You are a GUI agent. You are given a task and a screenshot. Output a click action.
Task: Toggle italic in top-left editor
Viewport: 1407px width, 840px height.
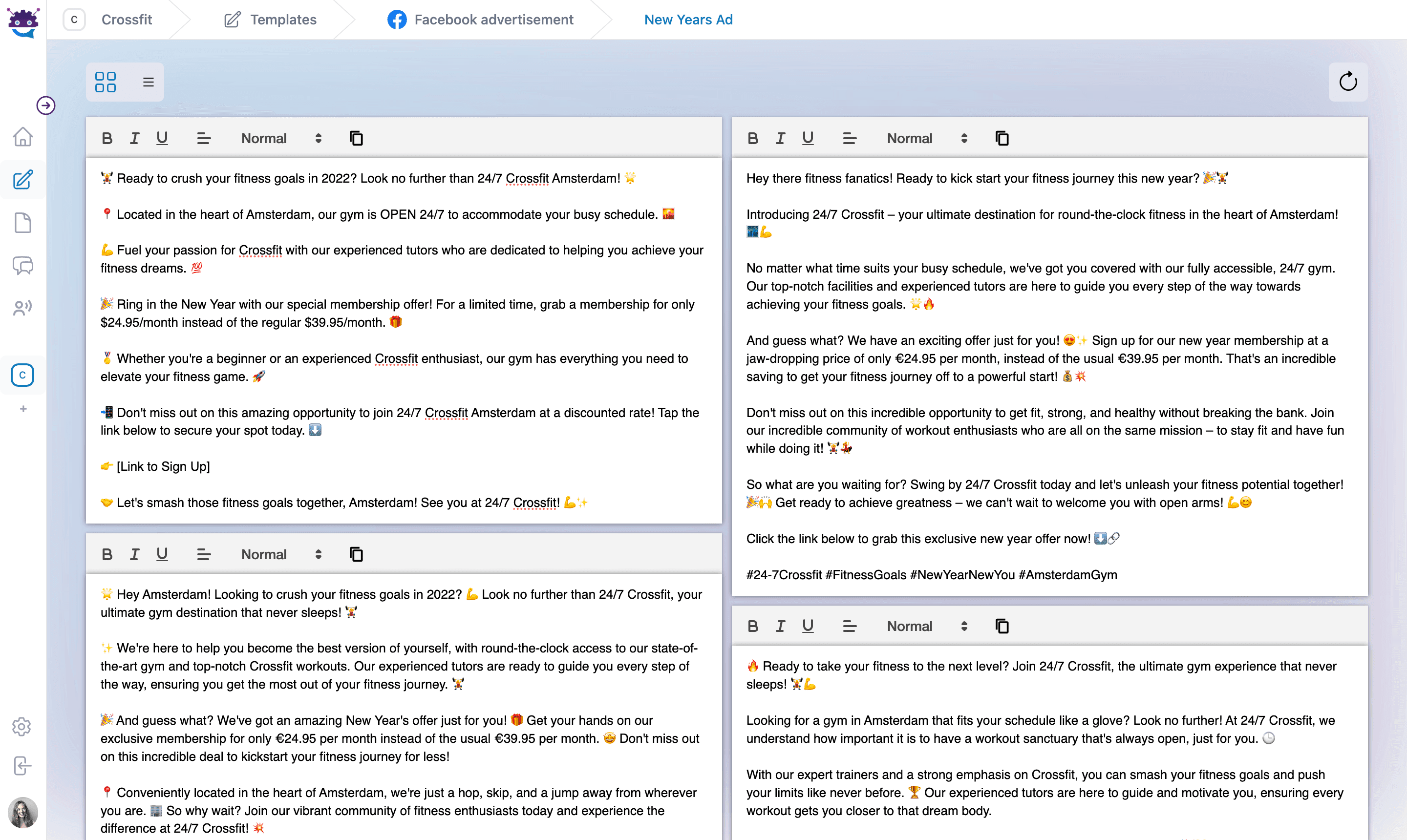tap(134, 138)
